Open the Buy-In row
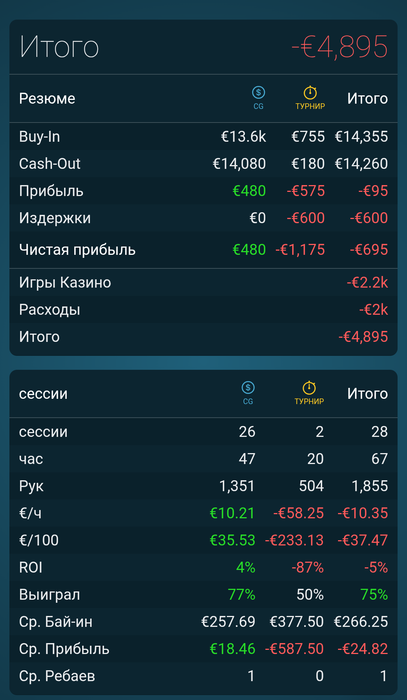Screen dimensions: 407x700 [x=204, y=137]
